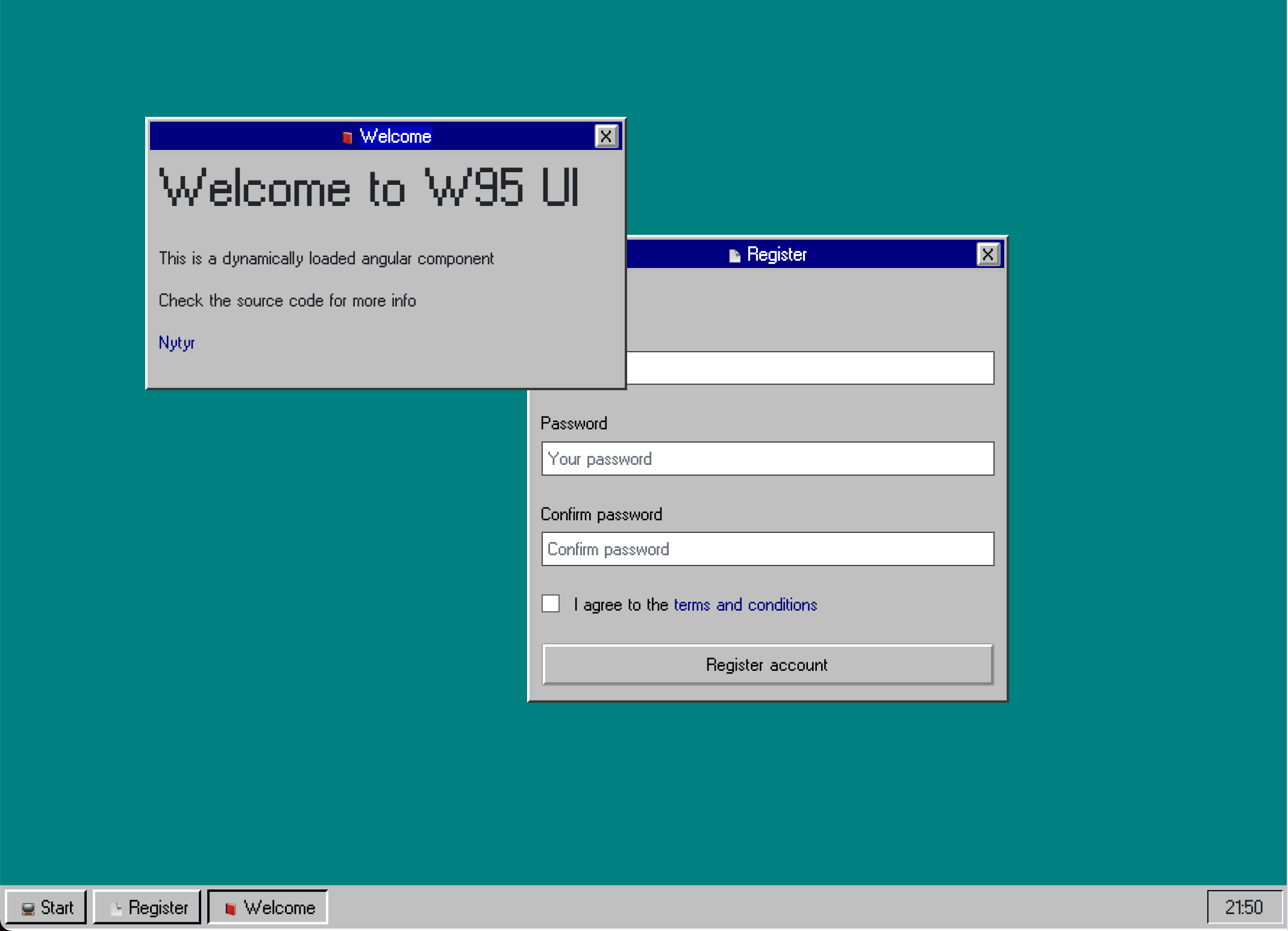Close the Welcome window
The height and width of the screenshot is (931, 1288).
coord(606,137)
